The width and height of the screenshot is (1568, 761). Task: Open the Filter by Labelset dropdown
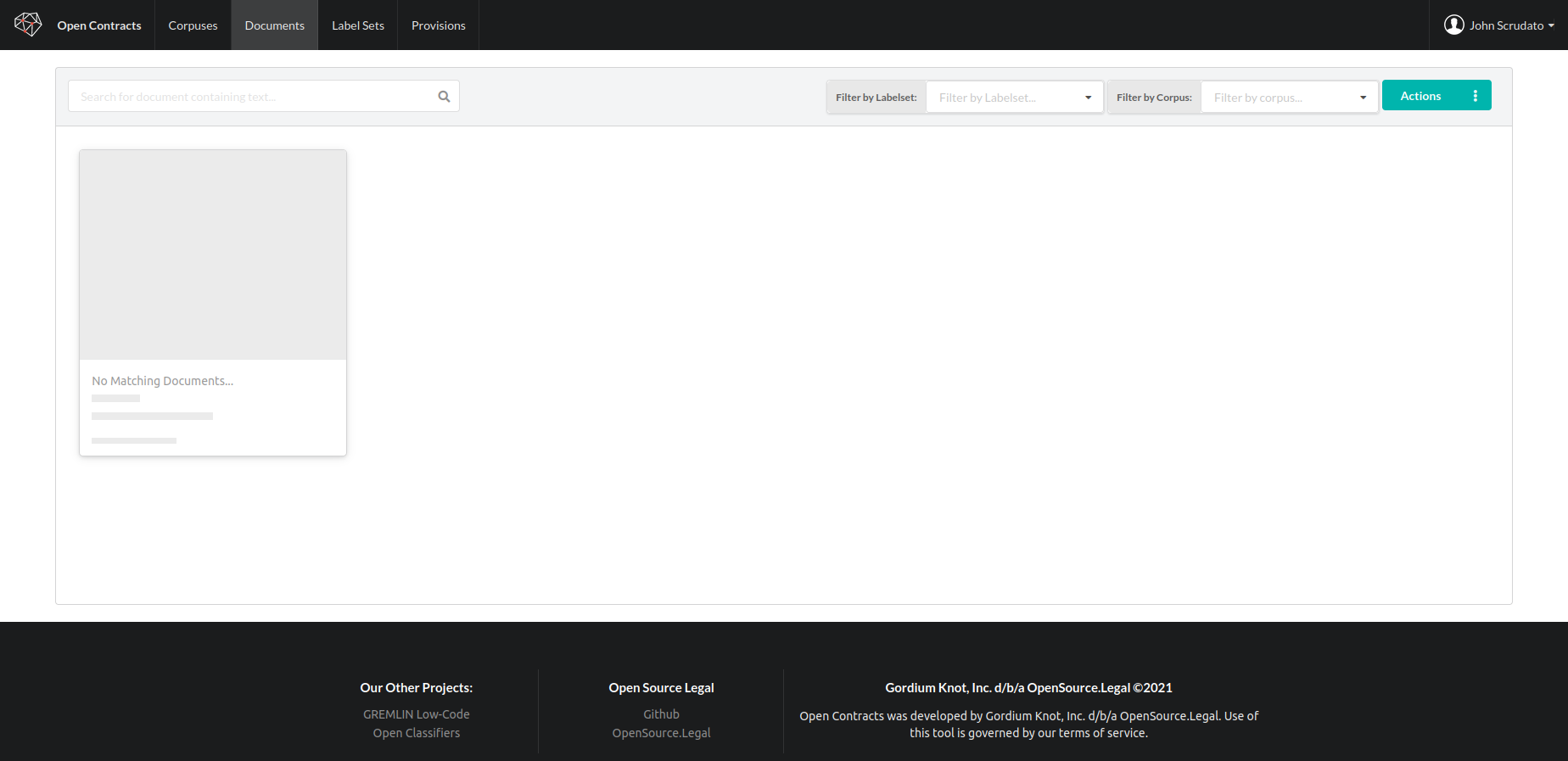[1015, 98]
